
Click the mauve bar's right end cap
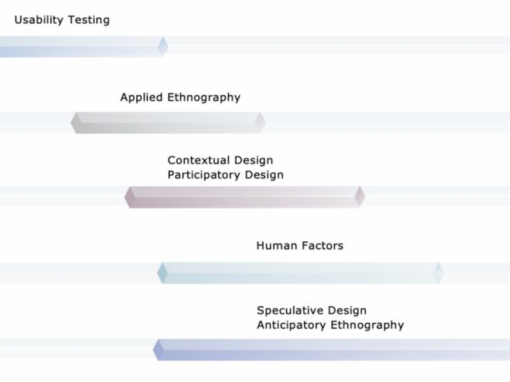[360, 197]
